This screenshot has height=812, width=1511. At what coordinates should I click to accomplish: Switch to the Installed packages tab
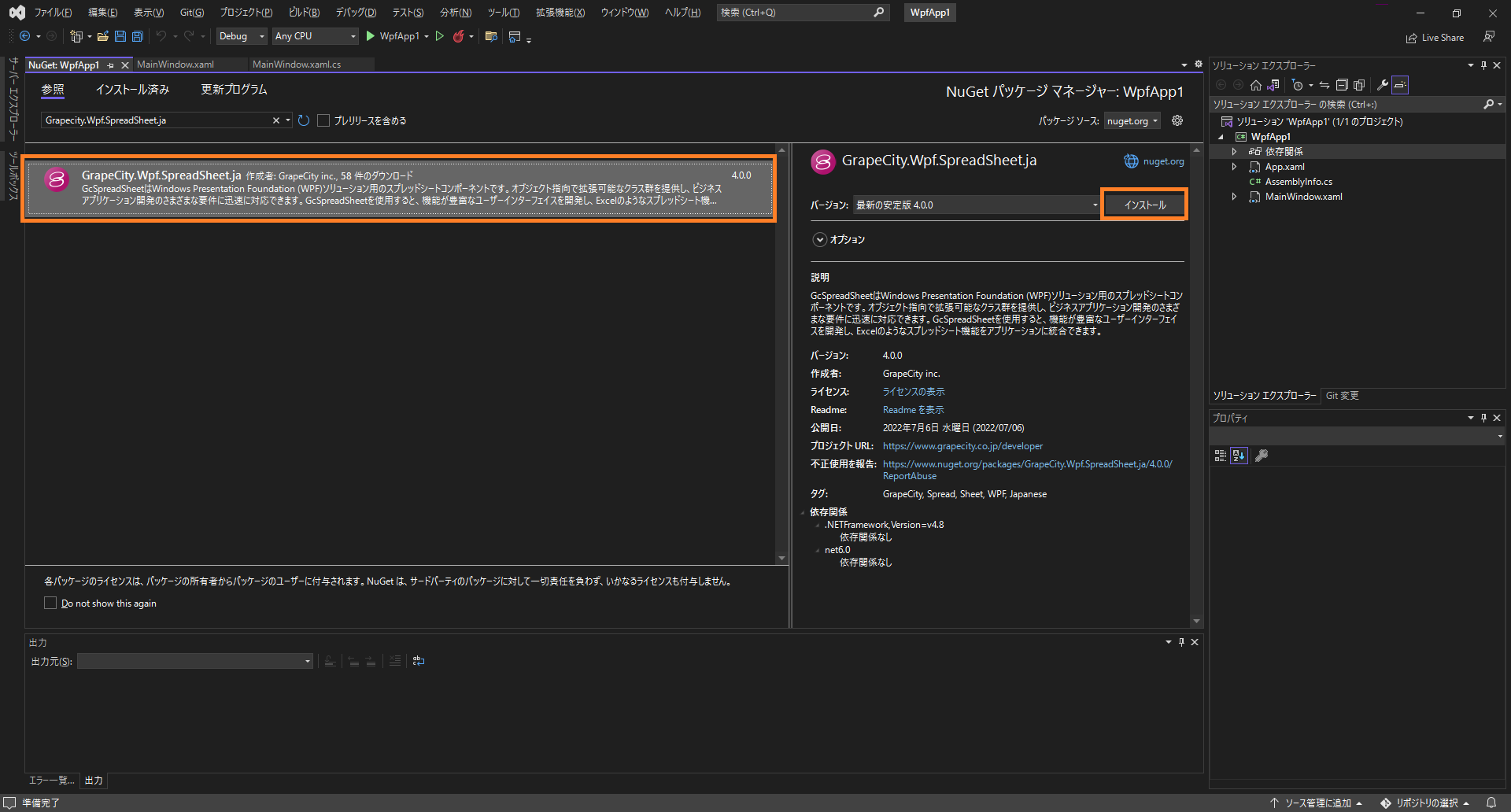[x=132, y=90]
